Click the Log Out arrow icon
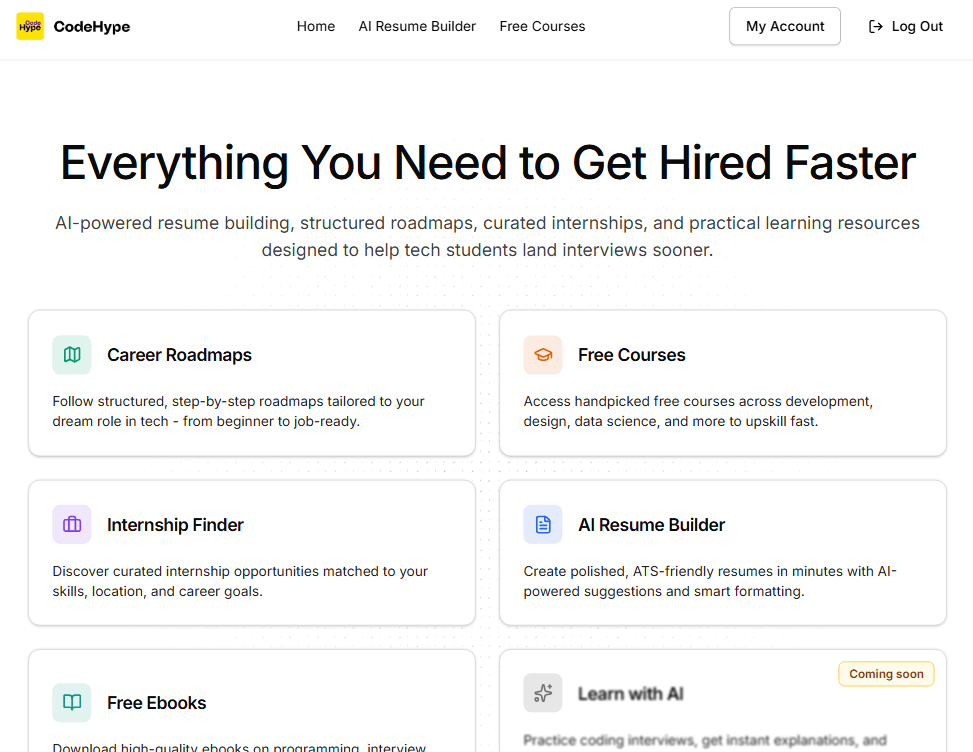 [876, 27]
